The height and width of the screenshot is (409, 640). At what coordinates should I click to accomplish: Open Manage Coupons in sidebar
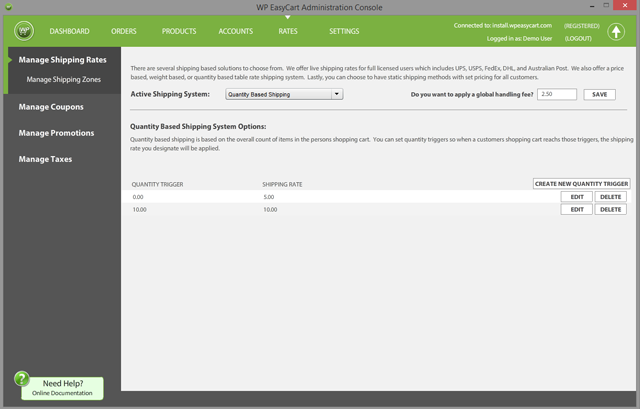(51, 107)
